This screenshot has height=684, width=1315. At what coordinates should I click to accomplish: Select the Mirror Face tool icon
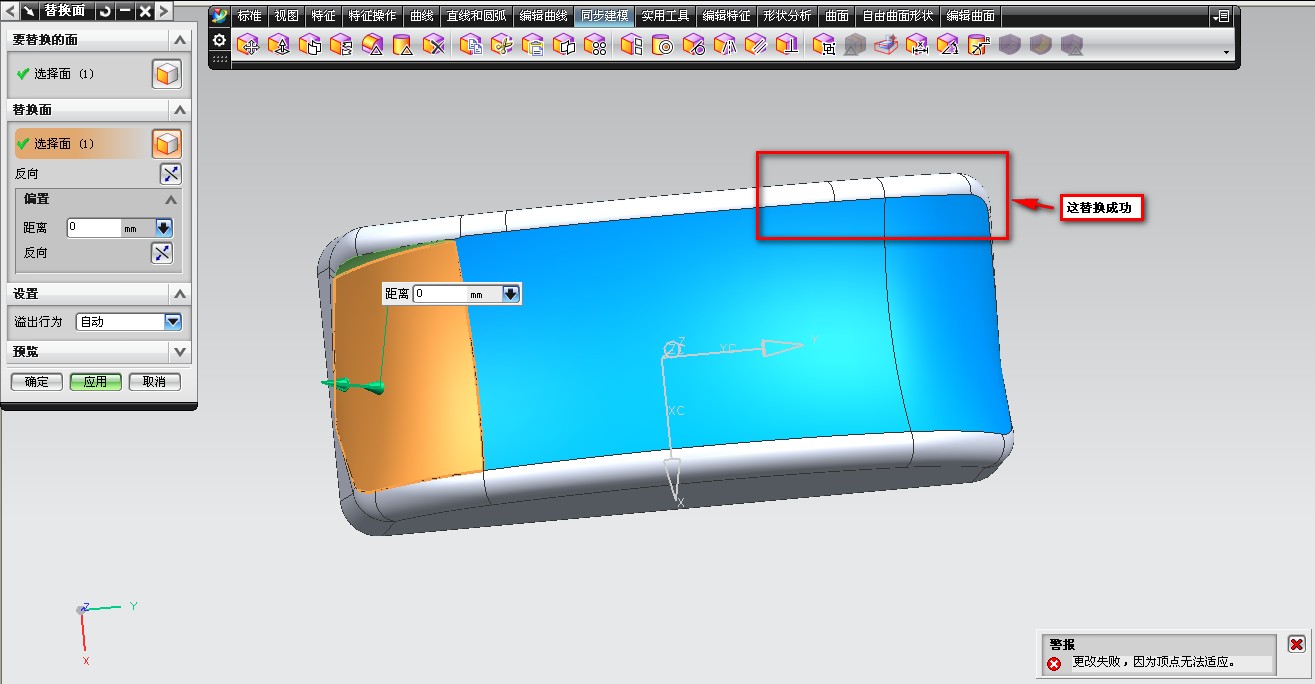564,44
